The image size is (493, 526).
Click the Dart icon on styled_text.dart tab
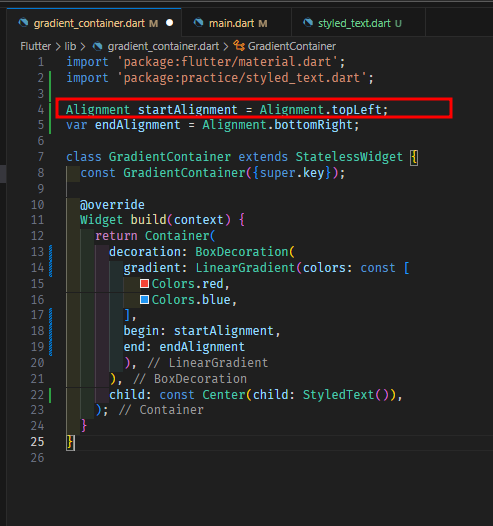click(308, 23)
